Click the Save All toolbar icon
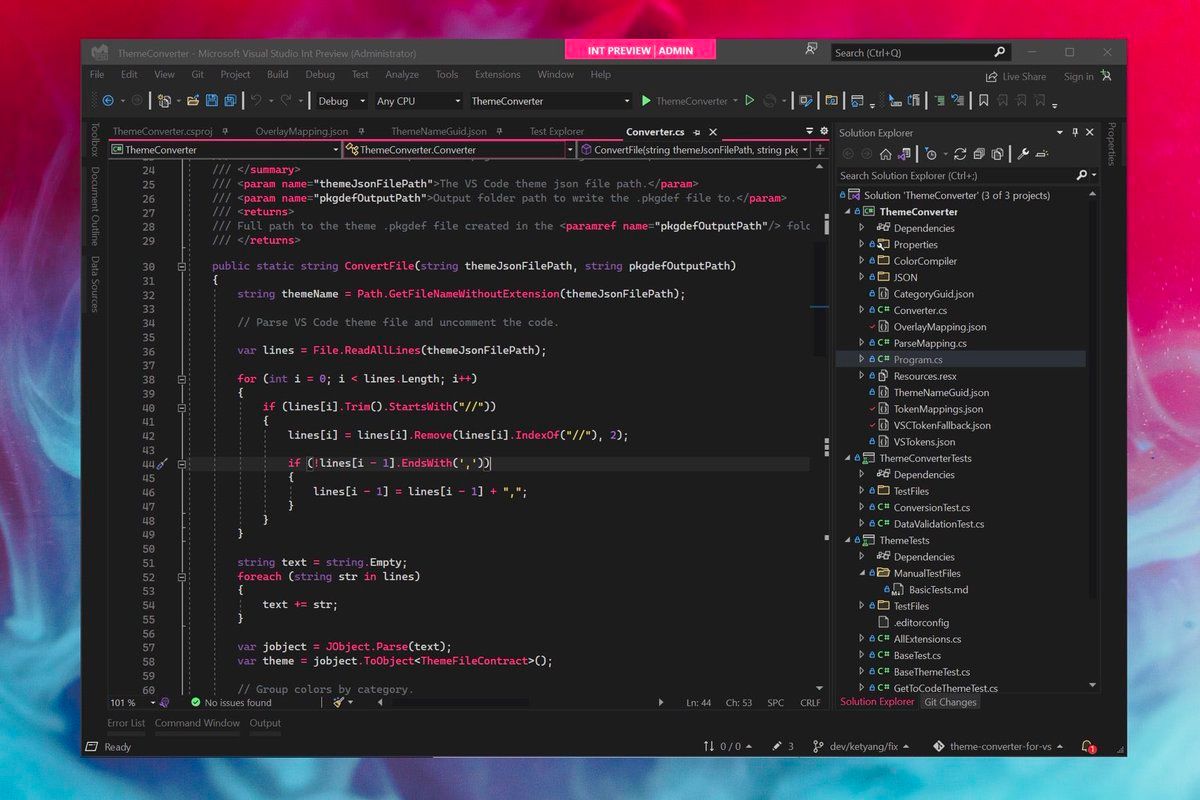This screenshot has height=800, width=1200. point(230,101)
